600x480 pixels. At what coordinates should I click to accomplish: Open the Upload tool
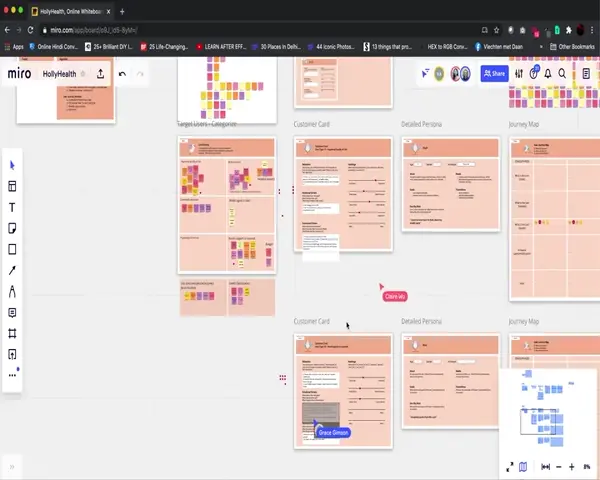12,354
